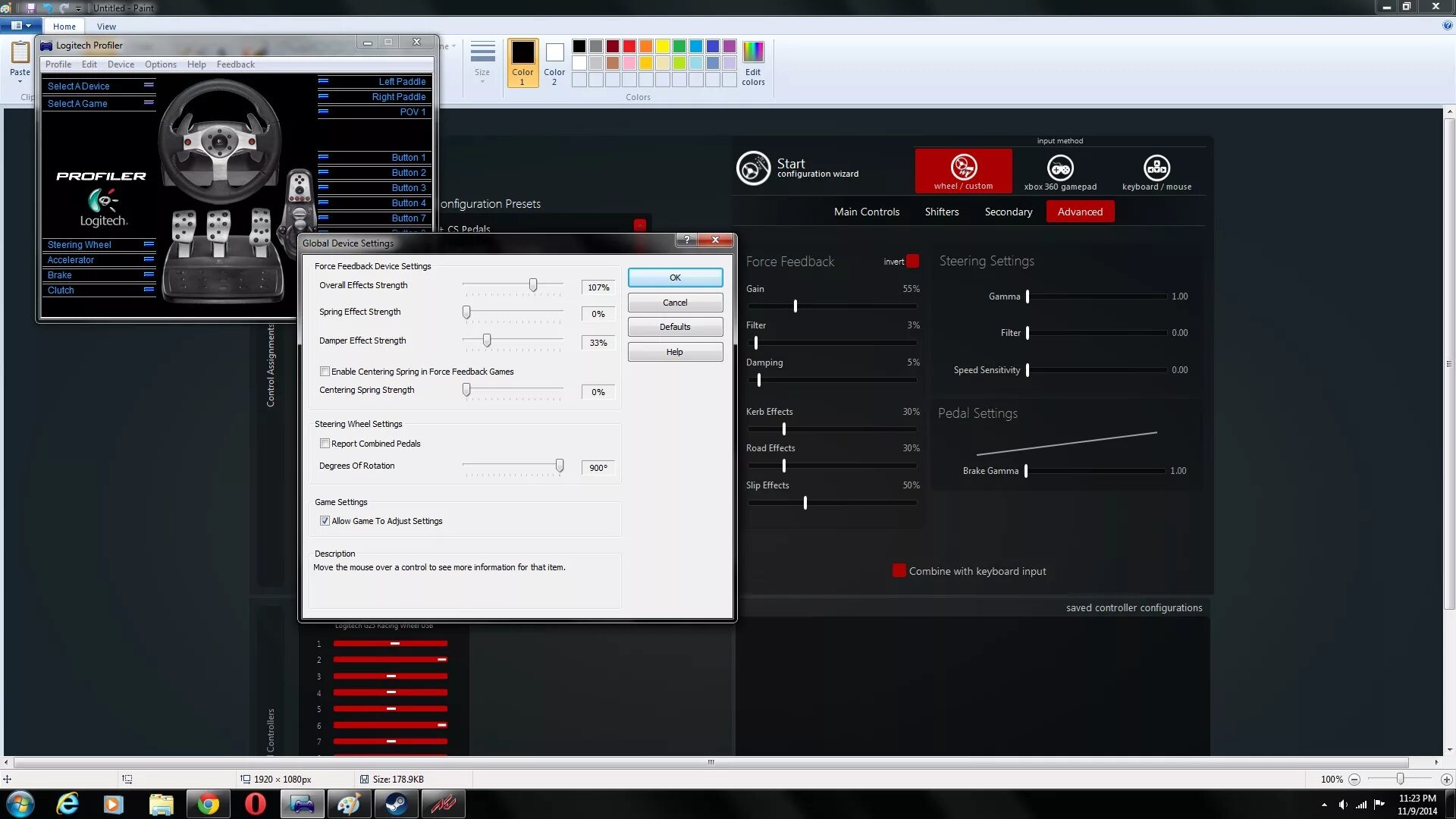Click the Overall Effects Strength slider handle
The height and width of the screenshot is (819, 1456).
[533, 285]
